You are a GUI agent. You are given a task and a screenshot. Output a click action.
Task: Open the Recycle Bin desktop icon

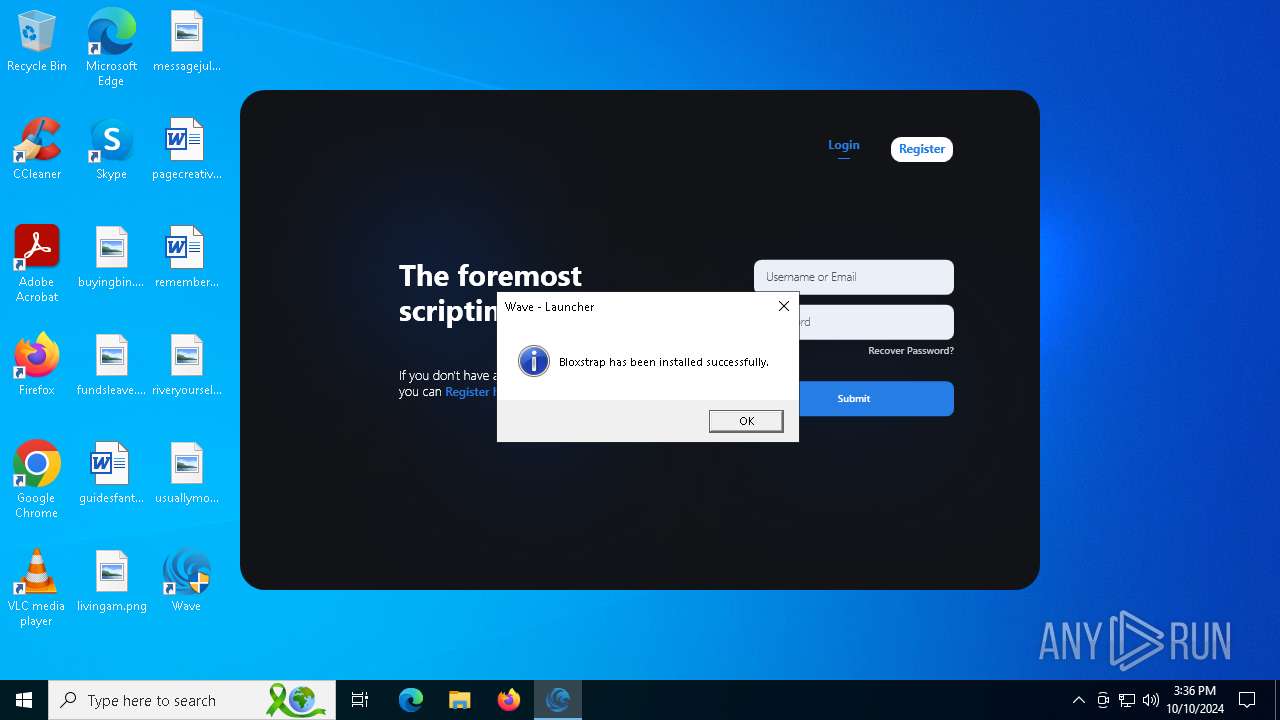(37, 42)
